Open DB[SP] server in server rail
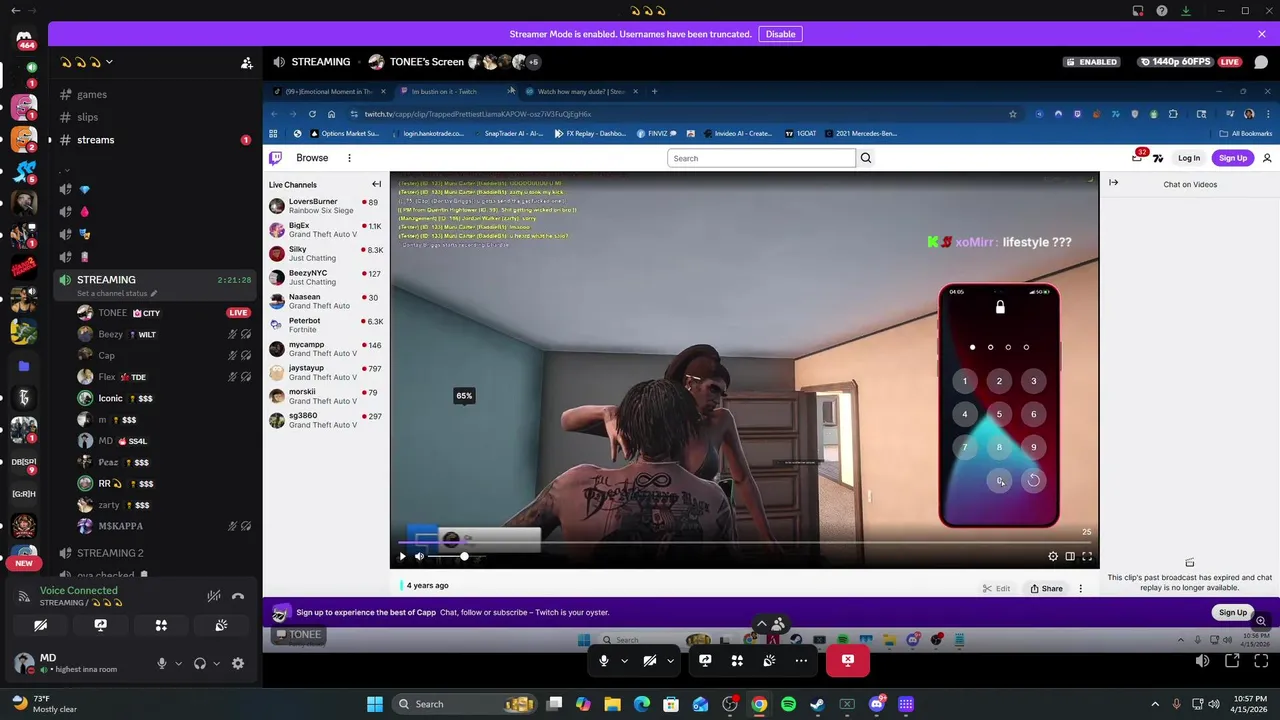The image size is (1280, 720). (24, 462)
